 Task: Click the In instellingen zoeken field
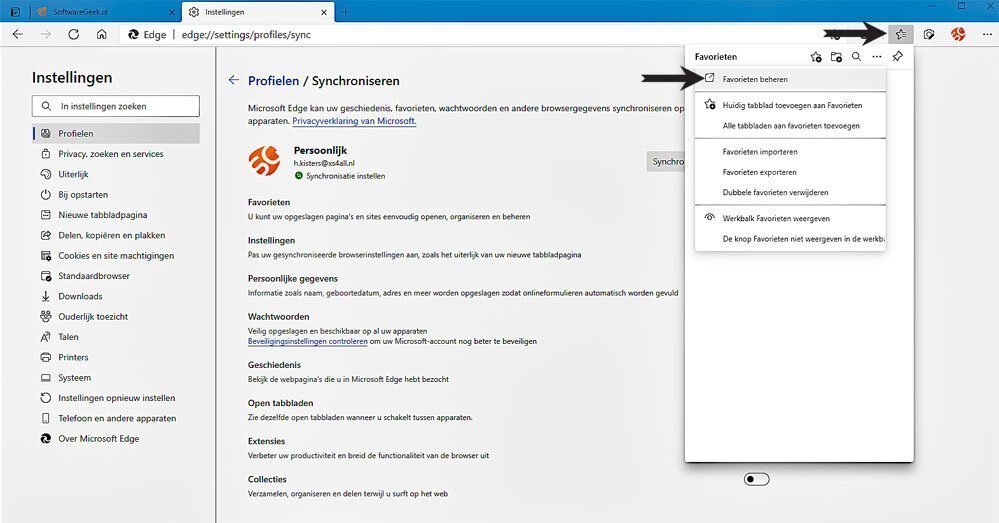(x=115, y=106)
